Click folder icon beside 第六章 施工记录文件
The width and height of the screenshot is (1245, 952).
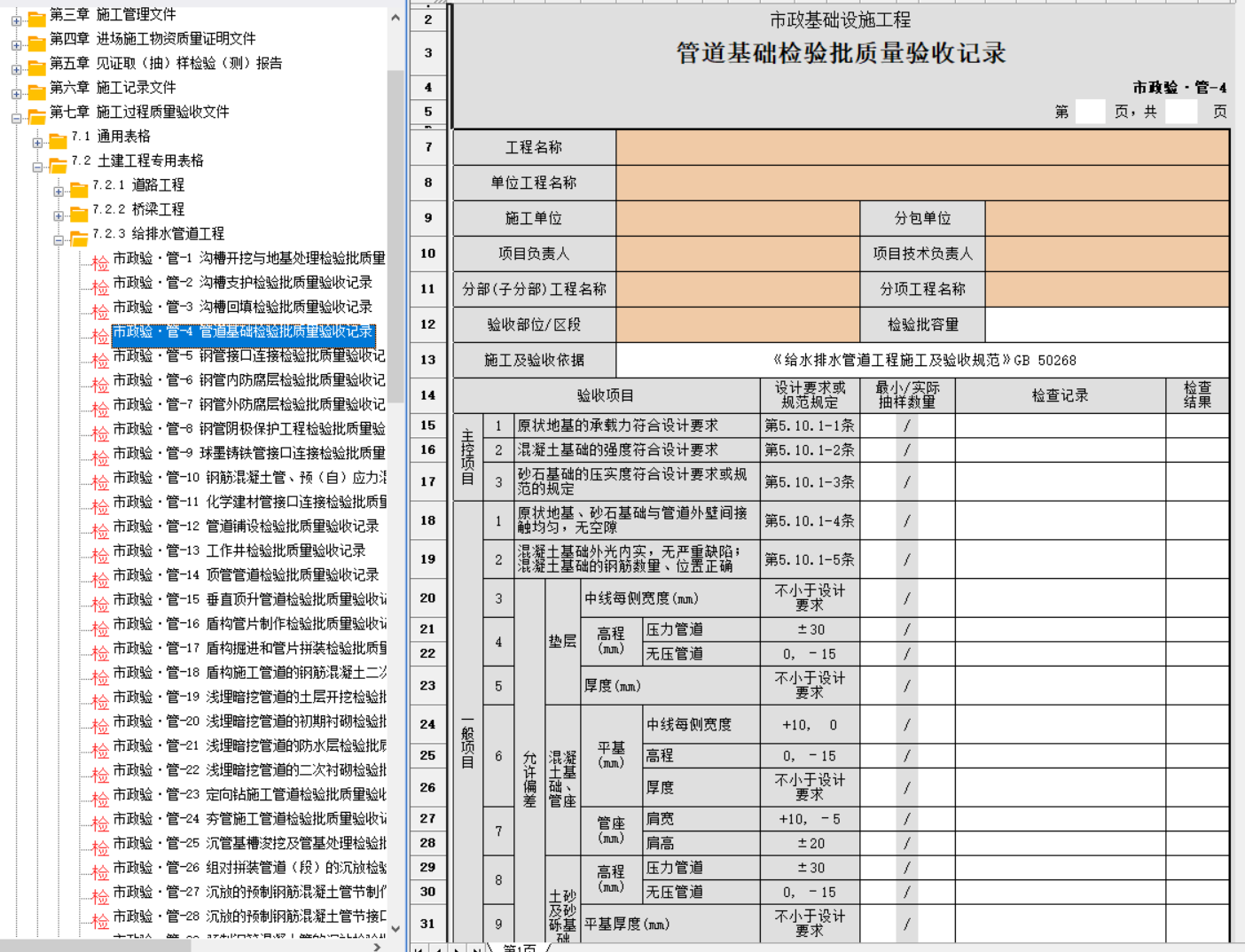36,91
